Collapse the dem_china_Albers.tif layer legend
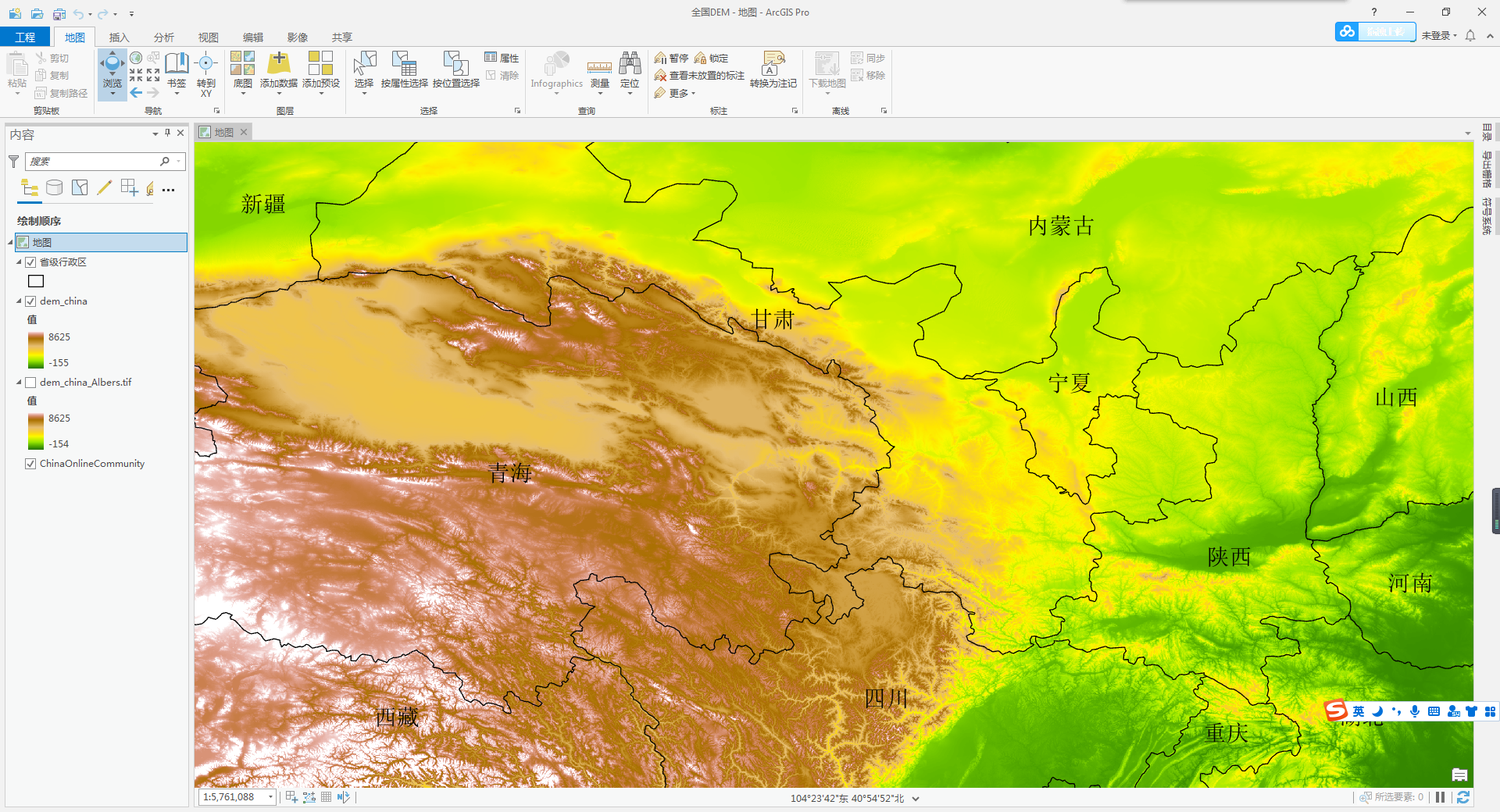The width and height of the screenshot is (1500, 812). point(20,383)
